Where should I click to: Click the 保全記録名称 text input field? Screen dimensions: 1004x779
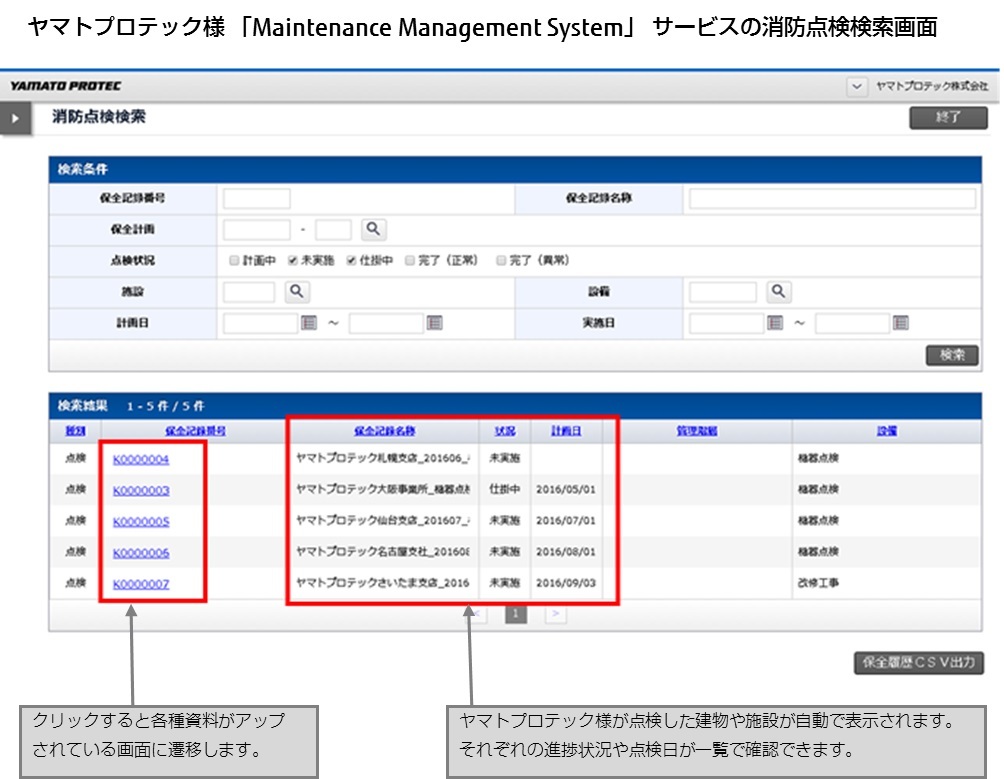point(832,199)
